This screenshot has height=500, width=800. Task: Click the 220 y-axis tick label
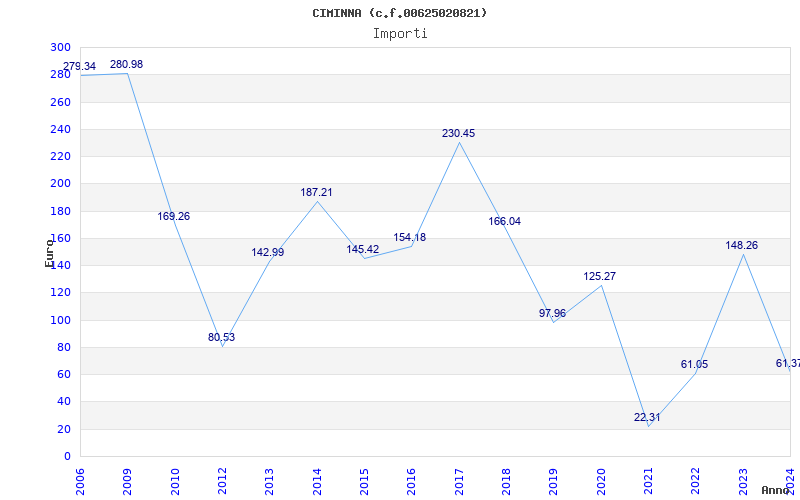[x=61, y=157]
